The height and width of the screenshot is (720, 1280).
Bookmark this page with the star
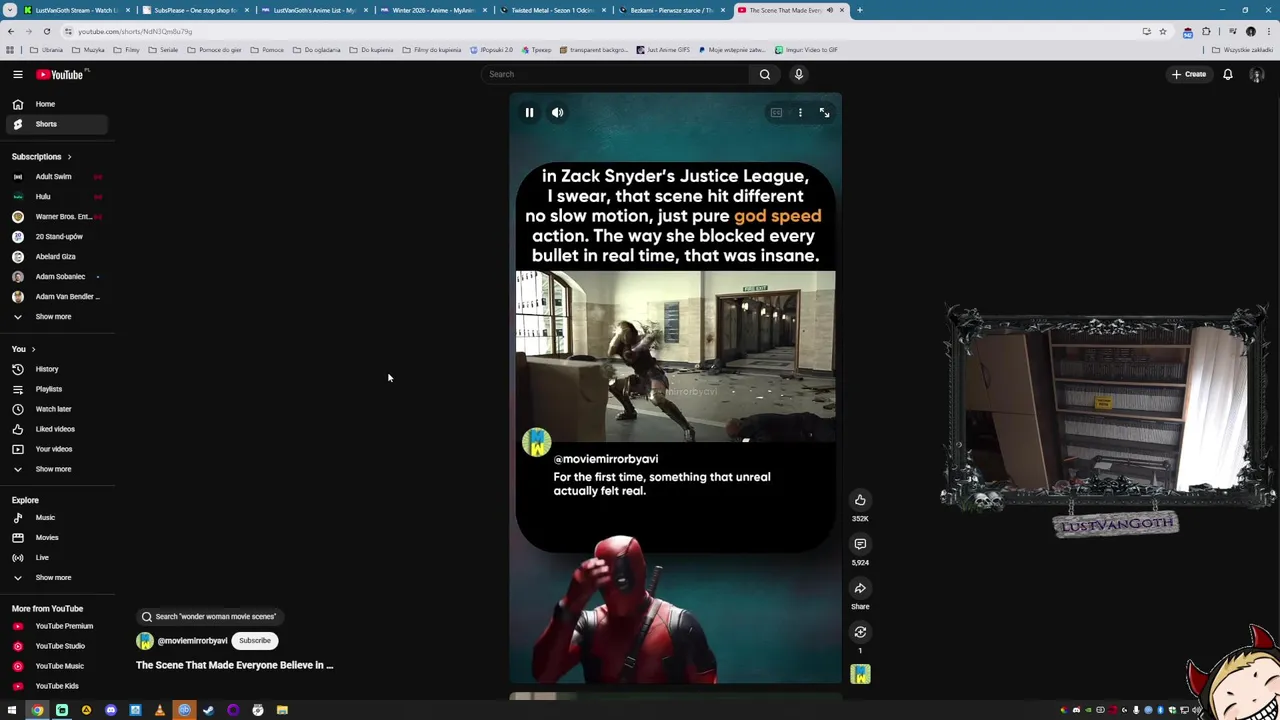(1162, 31)
